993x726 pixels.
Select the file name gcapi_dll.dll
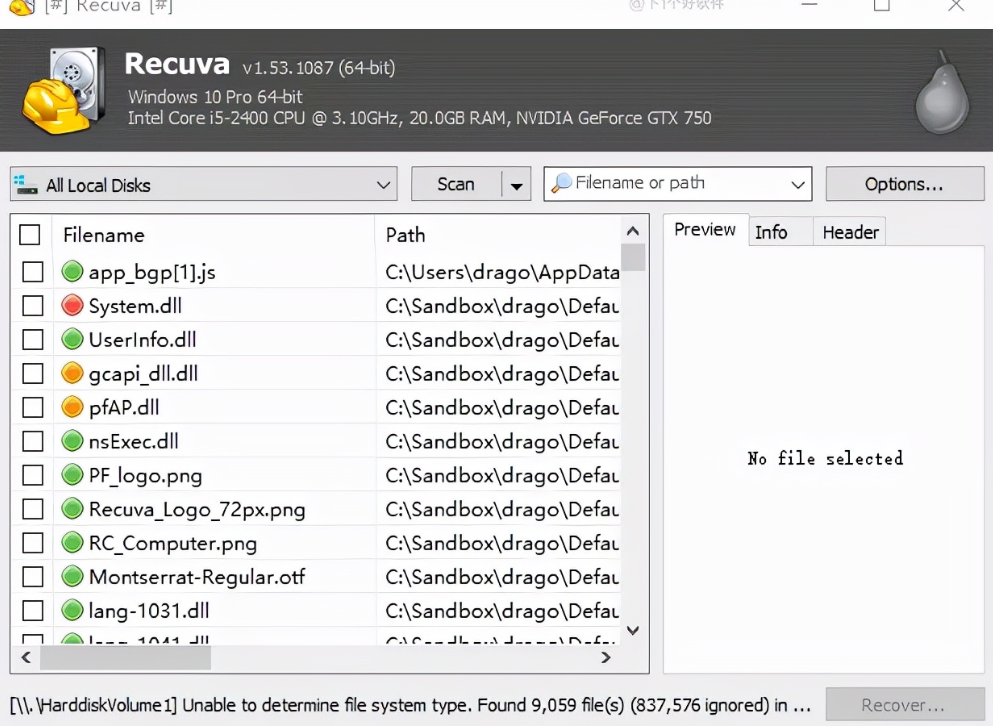pyautogui.click(x=143, y=374)
